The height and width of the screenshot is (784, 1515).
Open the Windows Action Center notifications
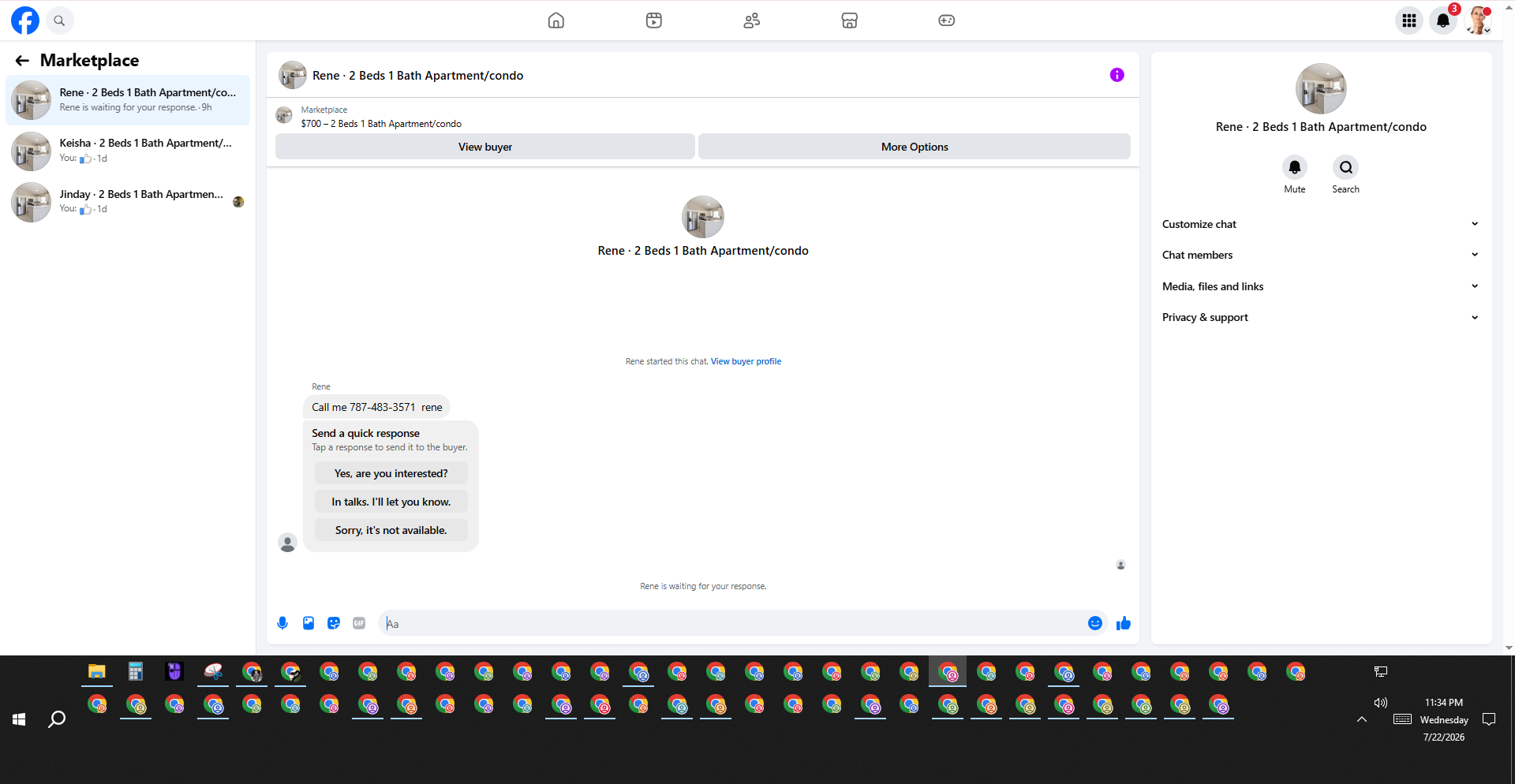click(1489, 719)
